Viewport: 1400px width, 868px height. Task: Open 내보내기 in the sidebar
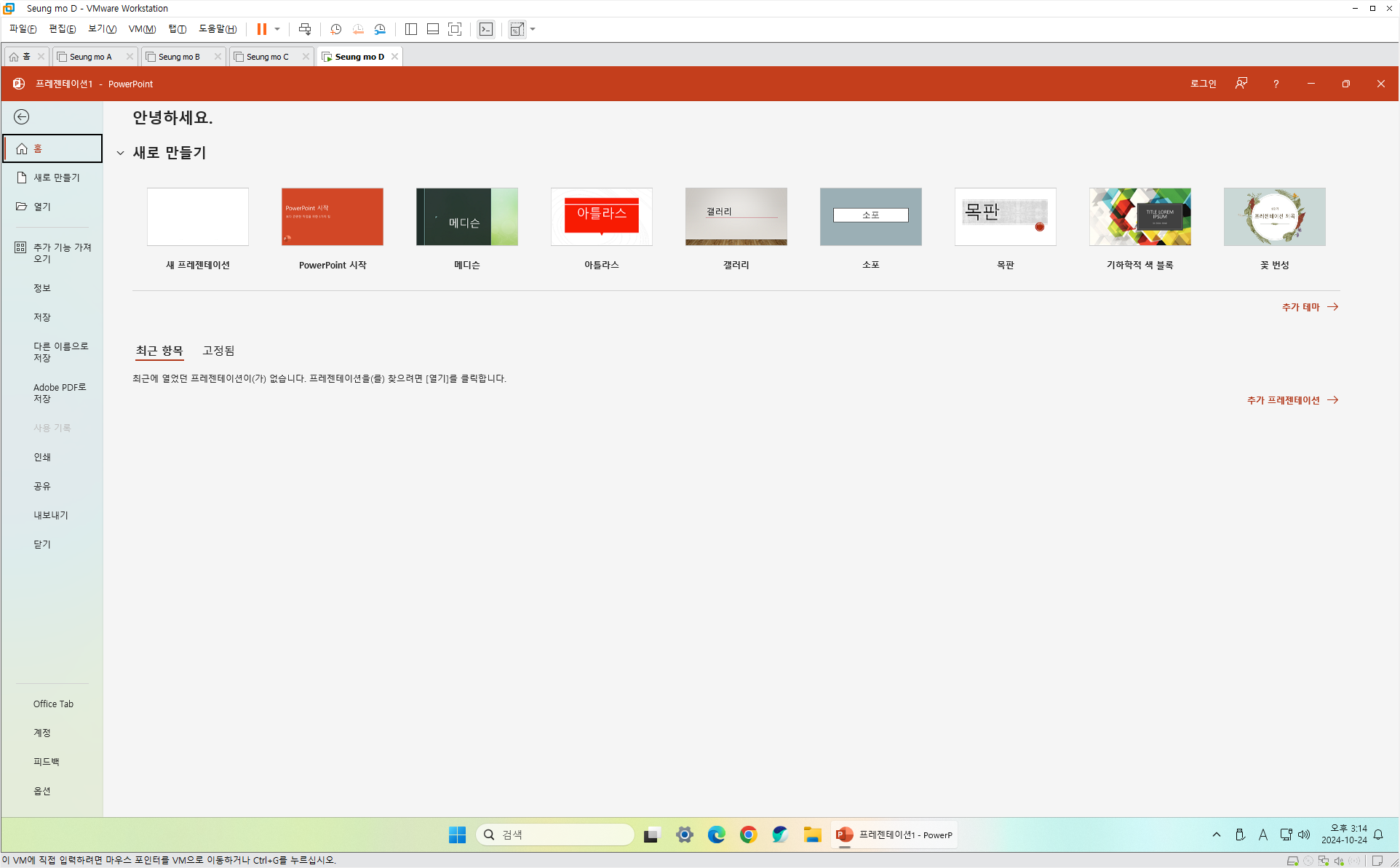(51, 515)
